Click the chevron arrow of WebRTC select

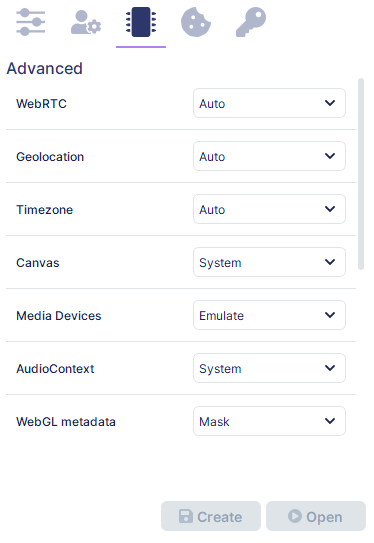click(330, 103)
